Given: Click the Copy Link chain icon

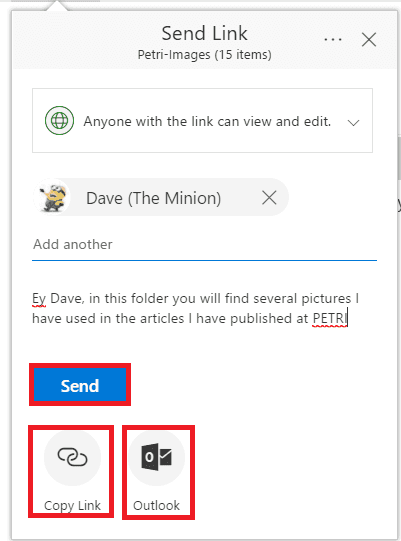Looking at the screenshot, I should (x=72, y=458).
